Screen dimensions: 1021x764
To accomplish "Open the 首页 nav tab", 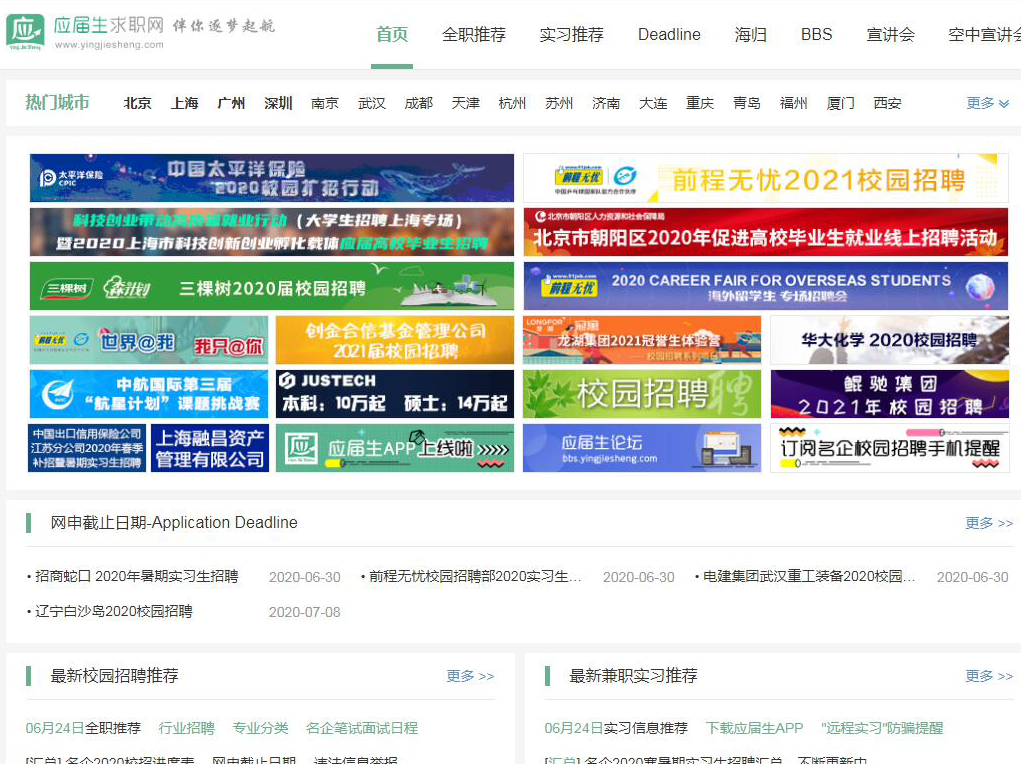I will (392, 35).
